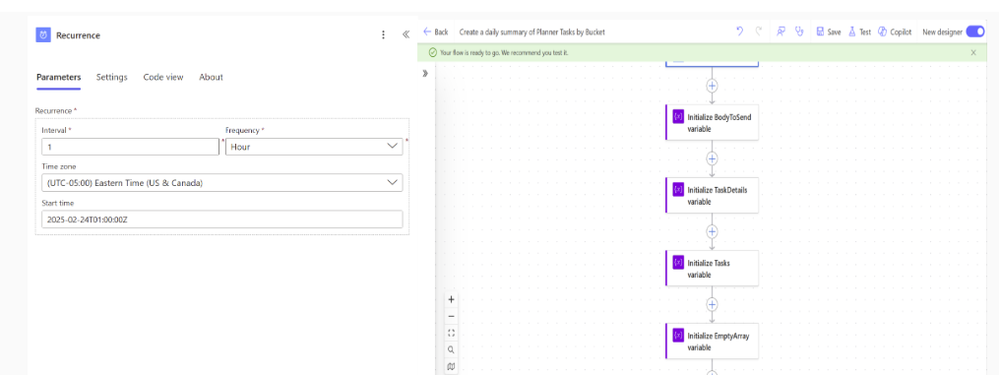This screenshot has width=999, height=375.
Task: Open the Flow checker stethoscope icon
Action: click(x=800, y=31)
